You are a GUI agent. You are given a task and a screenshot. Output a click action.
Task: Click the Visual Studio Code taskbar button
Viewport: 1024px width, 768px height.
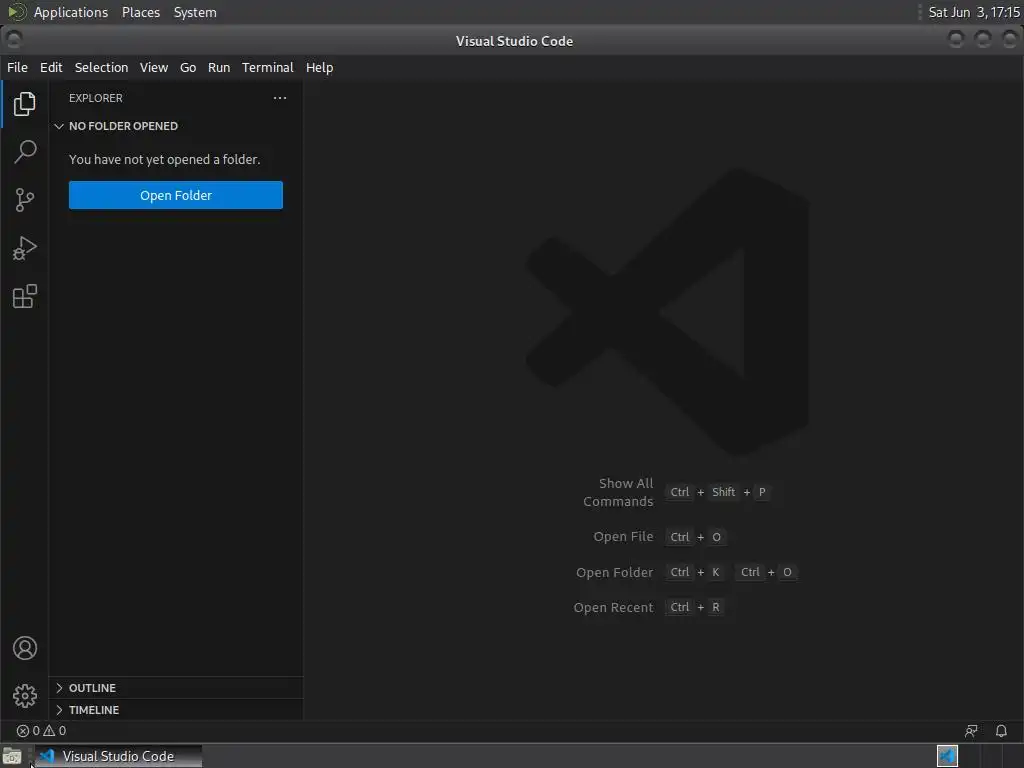[x=118, y=756]
